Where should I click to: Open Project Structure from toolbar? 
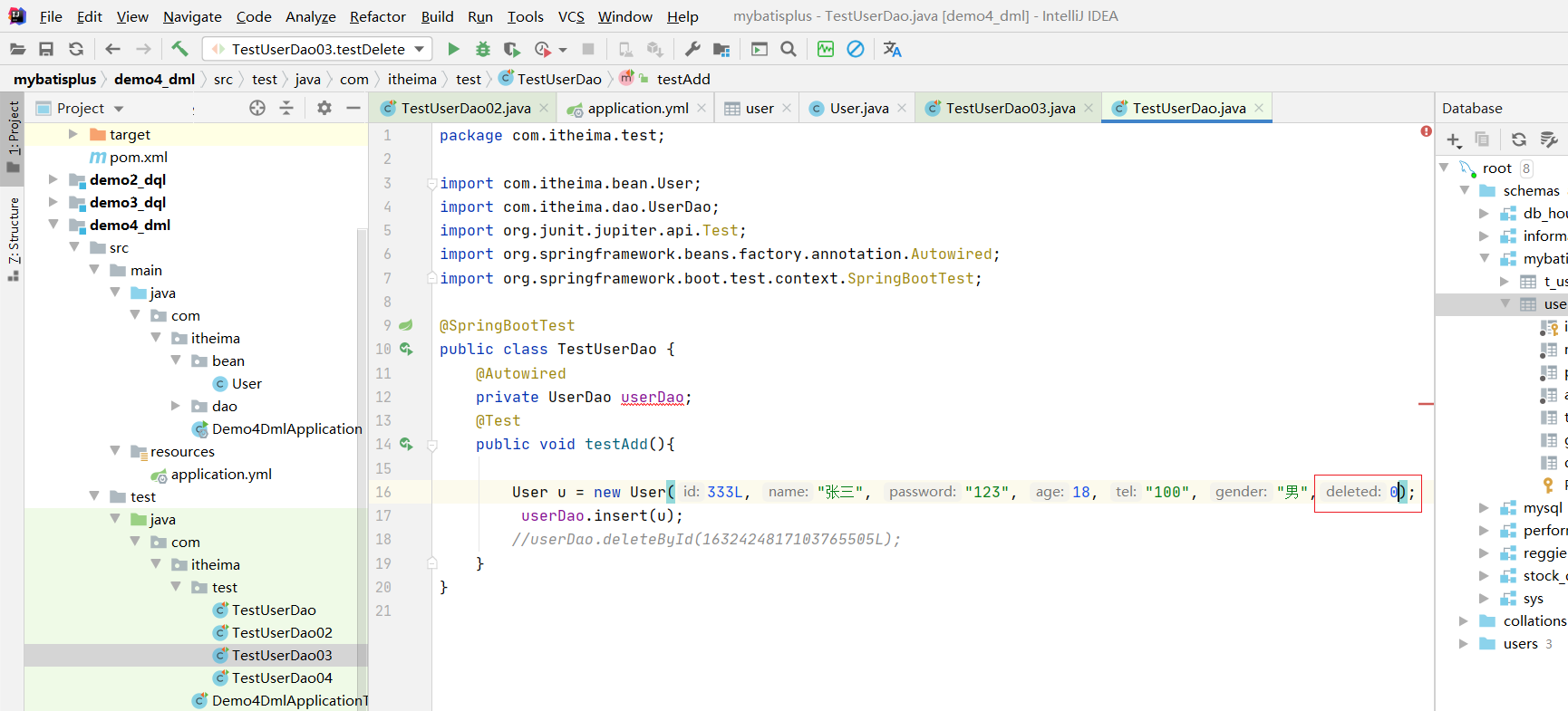point(721,49)
